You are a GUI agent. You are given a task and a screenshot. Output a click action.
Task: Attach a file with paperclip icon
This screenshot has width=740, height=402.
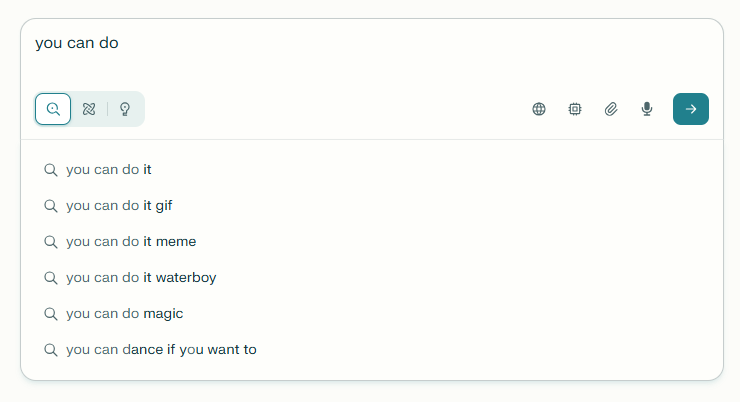tap(611, 109)
